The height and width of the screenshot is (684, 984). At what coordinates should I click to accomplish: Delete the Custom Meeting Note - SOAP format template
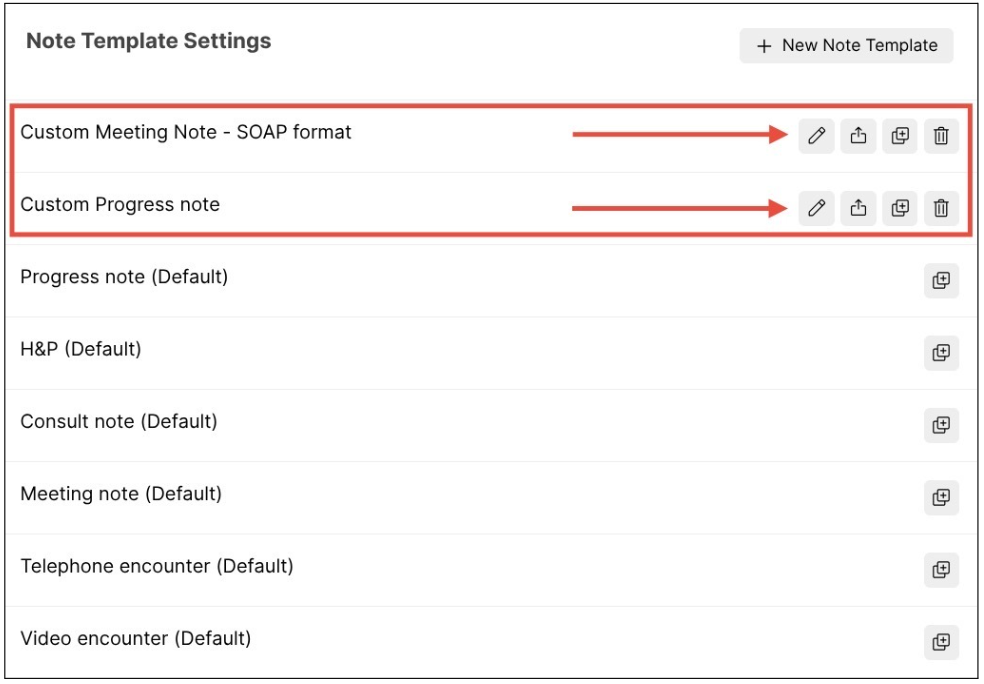coord(941,134)
